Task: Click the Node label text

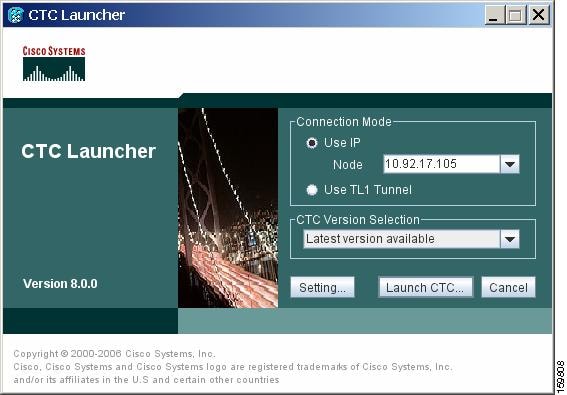Action: (x=348, y=165)
